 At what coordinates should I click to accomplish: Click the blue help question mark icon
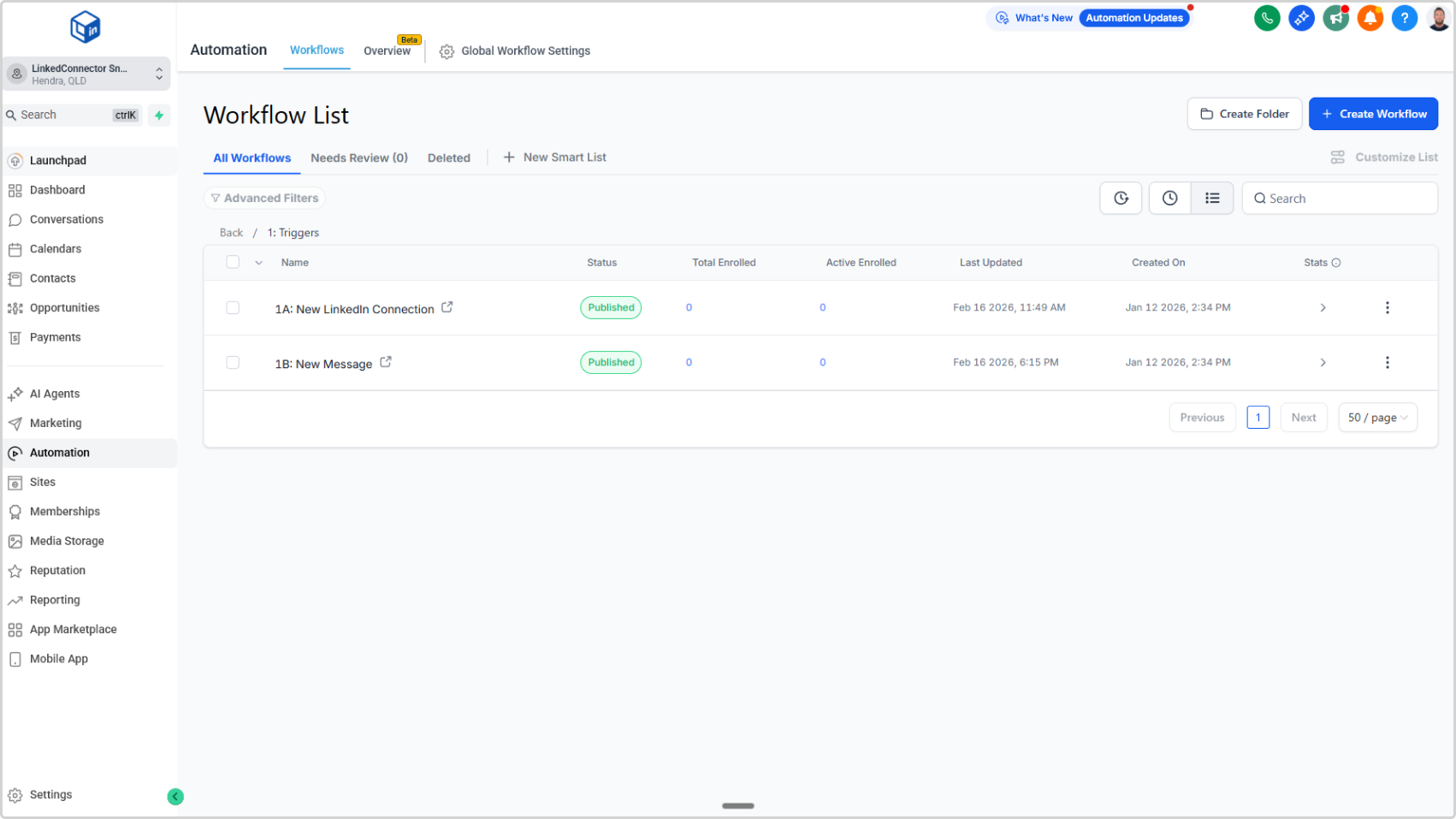[x=1404, y=18]
